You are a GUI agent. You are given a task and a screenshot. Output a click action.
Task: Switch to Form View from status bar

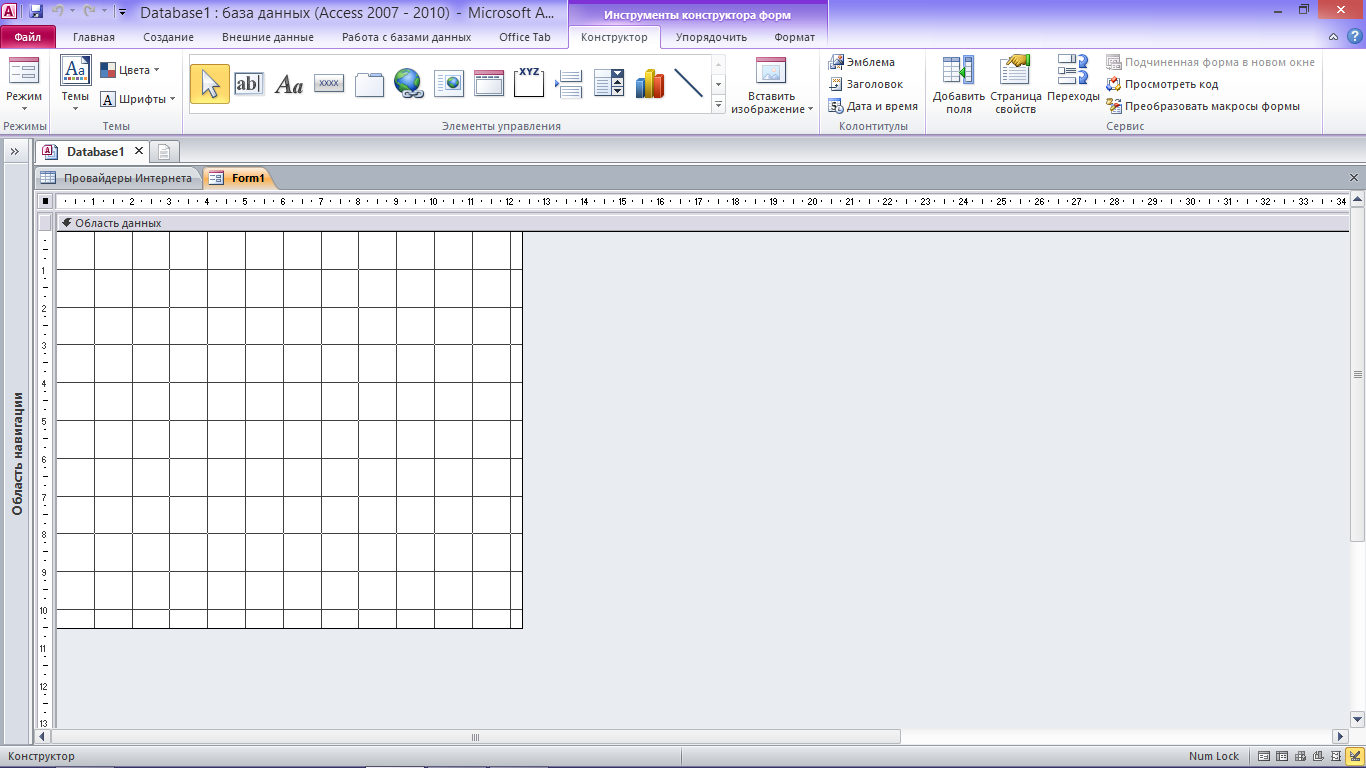tap(1265, 756)
